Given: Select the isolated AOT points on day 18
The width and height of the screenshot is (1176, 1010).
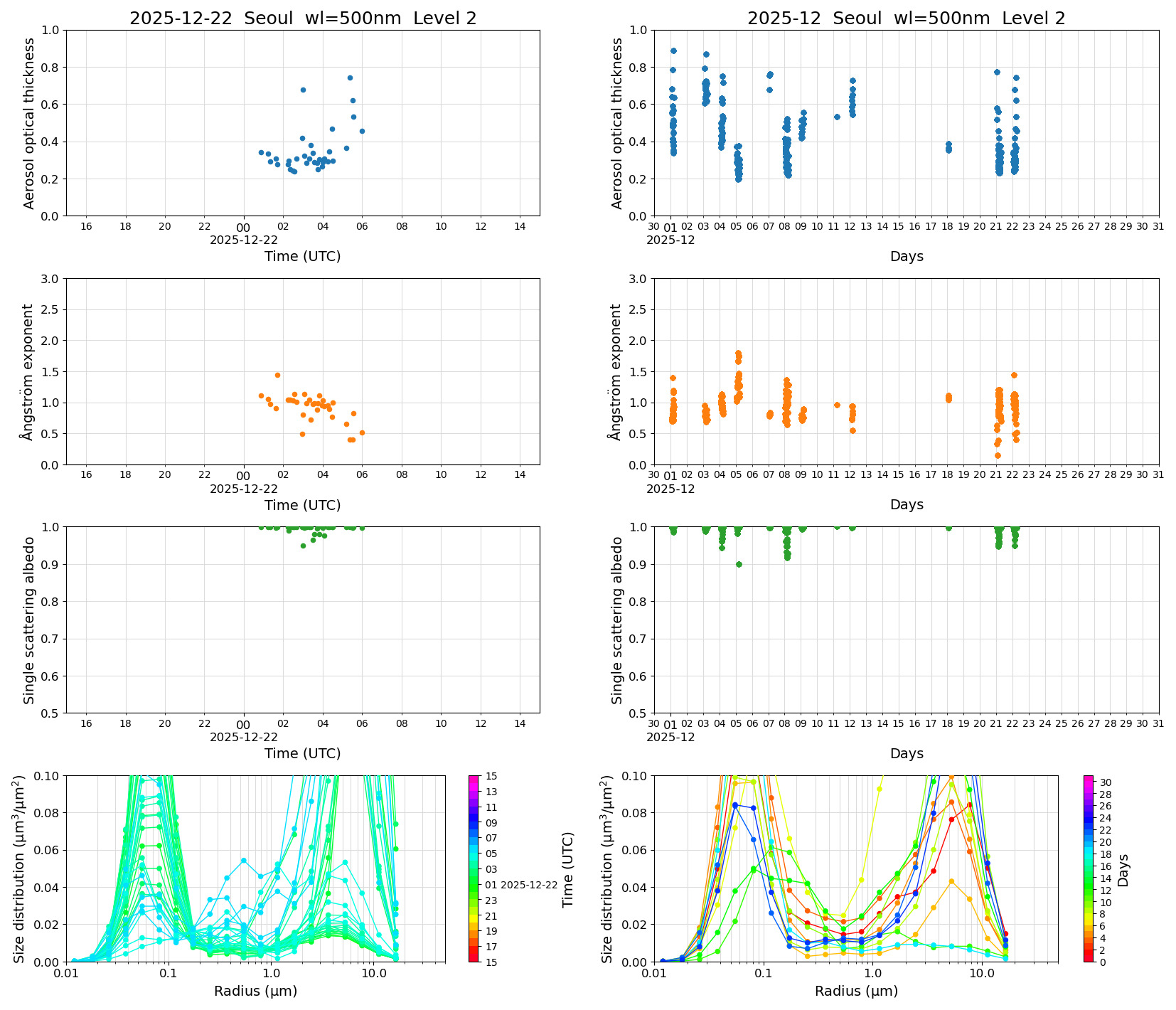Looking at the screenshot, I should pos(948,147).
